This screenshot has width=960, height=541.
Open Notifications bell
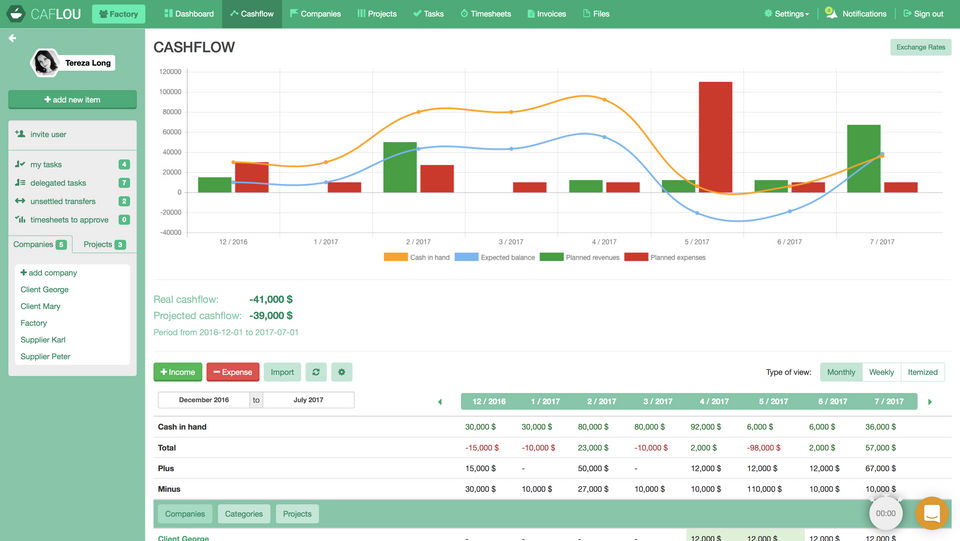[x=856, y=13]
